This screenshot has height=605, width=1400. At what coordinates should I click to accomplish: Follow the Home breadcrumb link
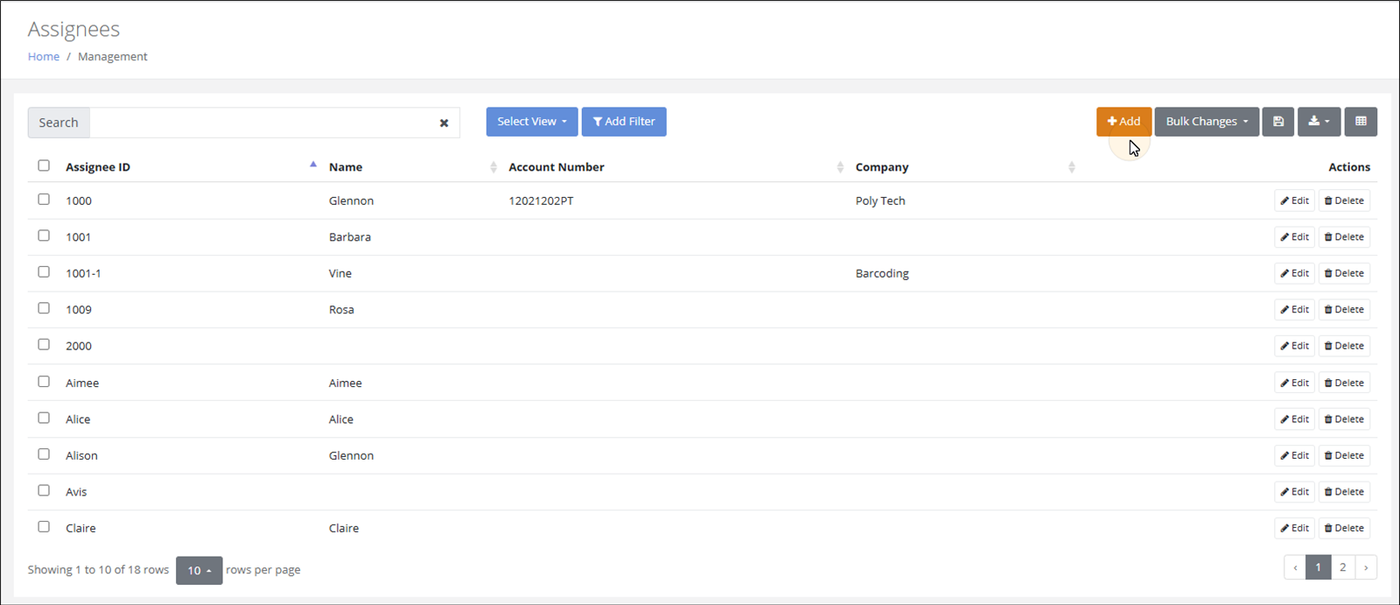[44, 57]
